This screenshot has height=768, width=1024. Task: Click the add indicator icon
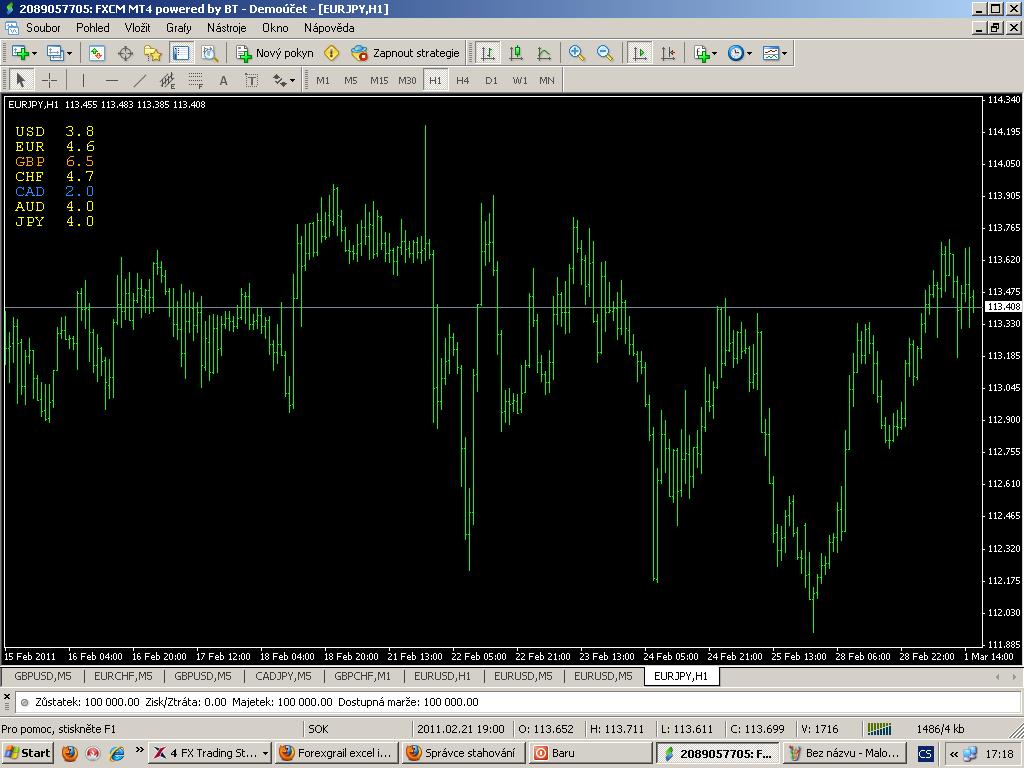pyautogui.click(x=701, y=53)
